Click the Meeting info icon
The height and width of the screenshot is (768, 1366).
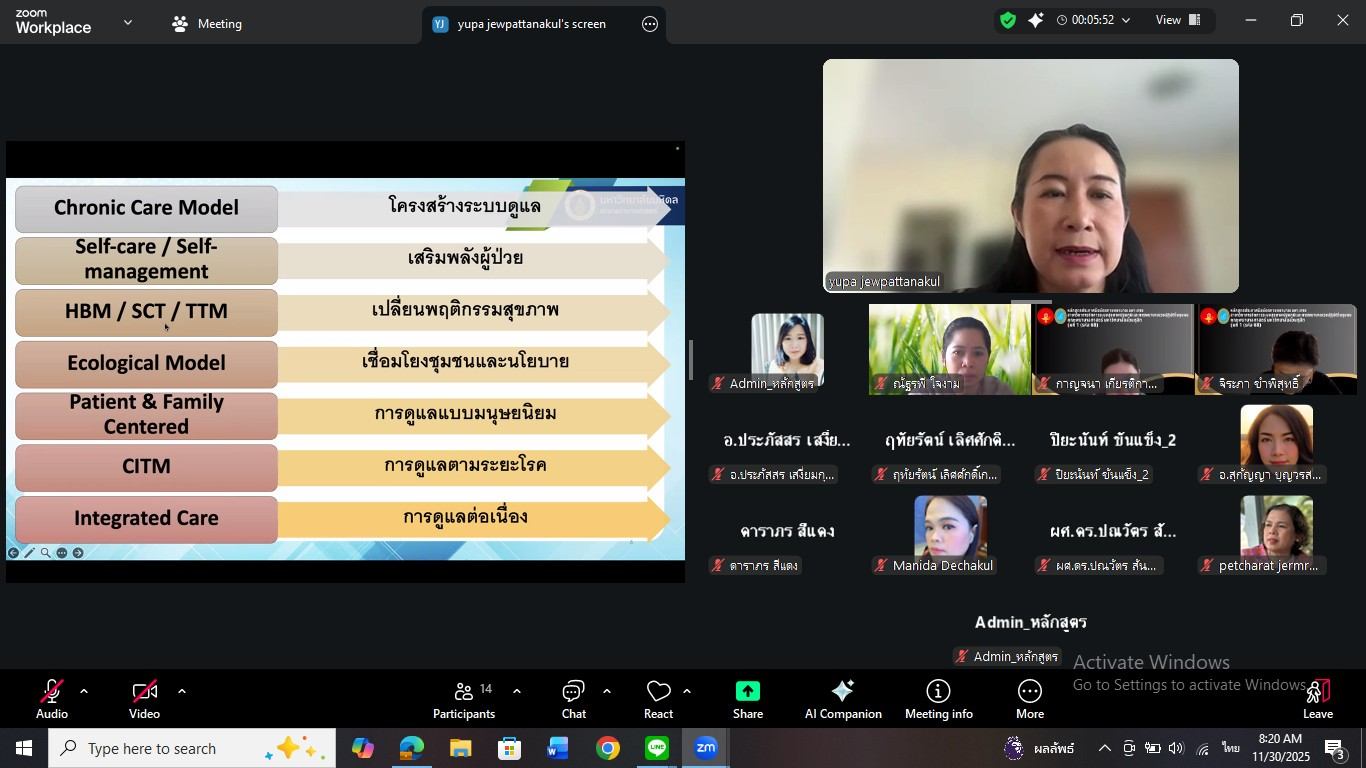(936, 698)
